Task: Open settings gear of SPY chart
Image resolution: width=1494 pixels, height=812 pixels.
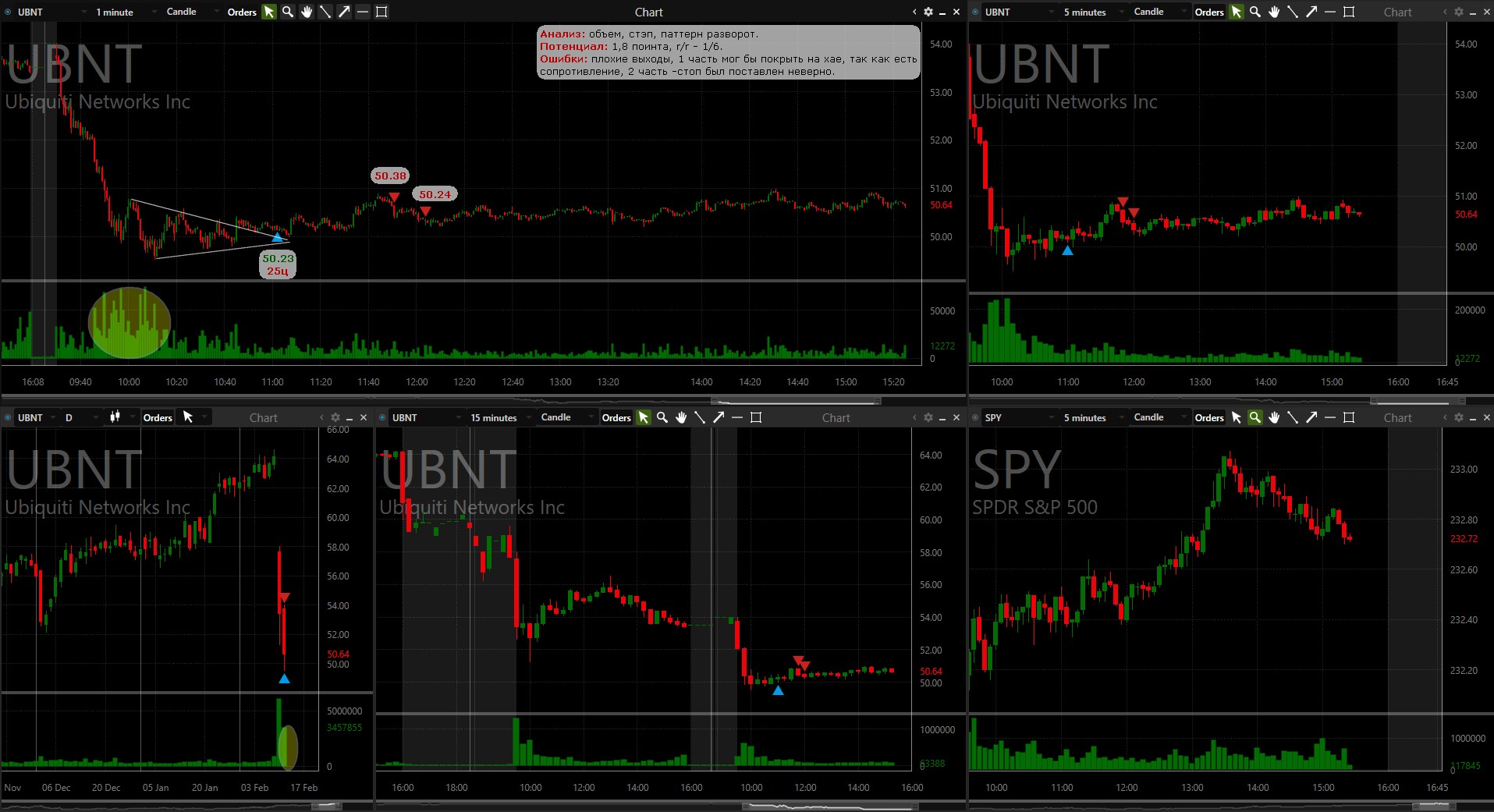Action: click(1459, 417)
